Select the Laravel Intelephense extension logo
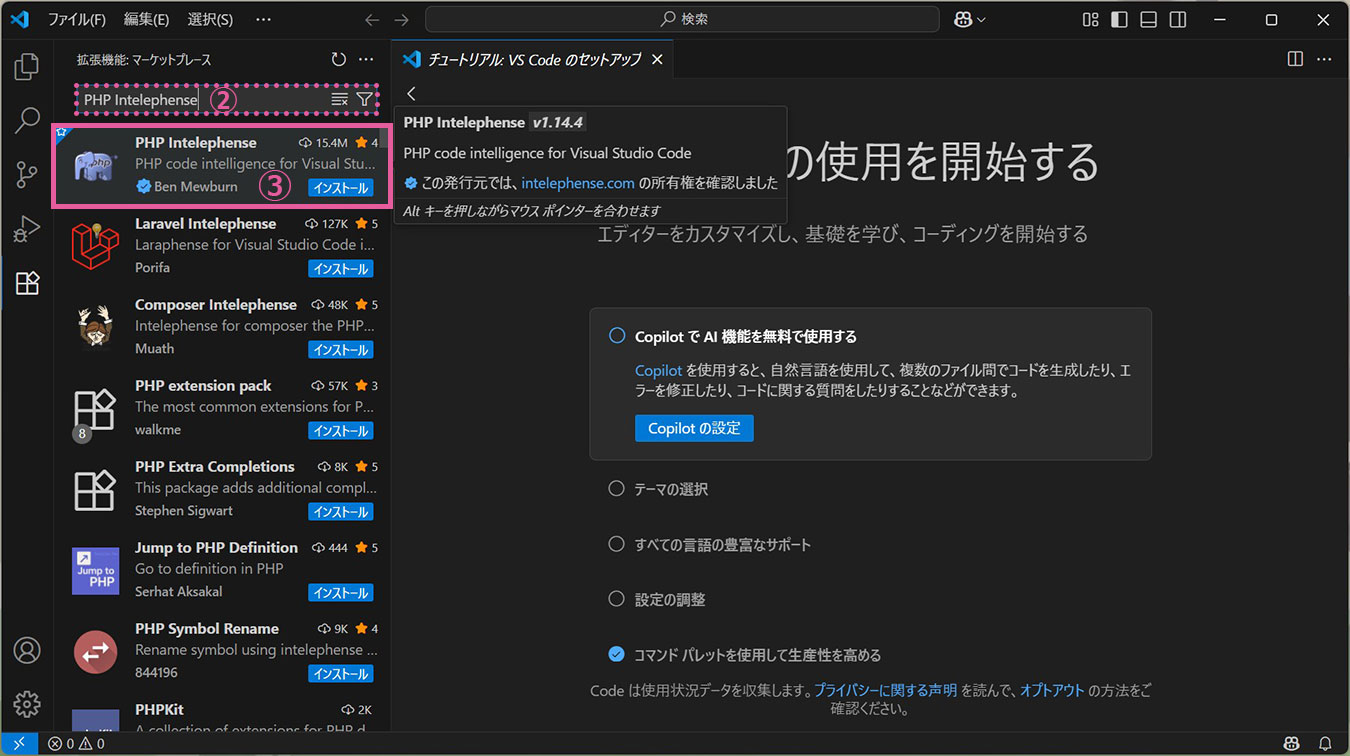The height and width of the screenshot is (756, 1350). pyautogui.click(x=96, y=247)
